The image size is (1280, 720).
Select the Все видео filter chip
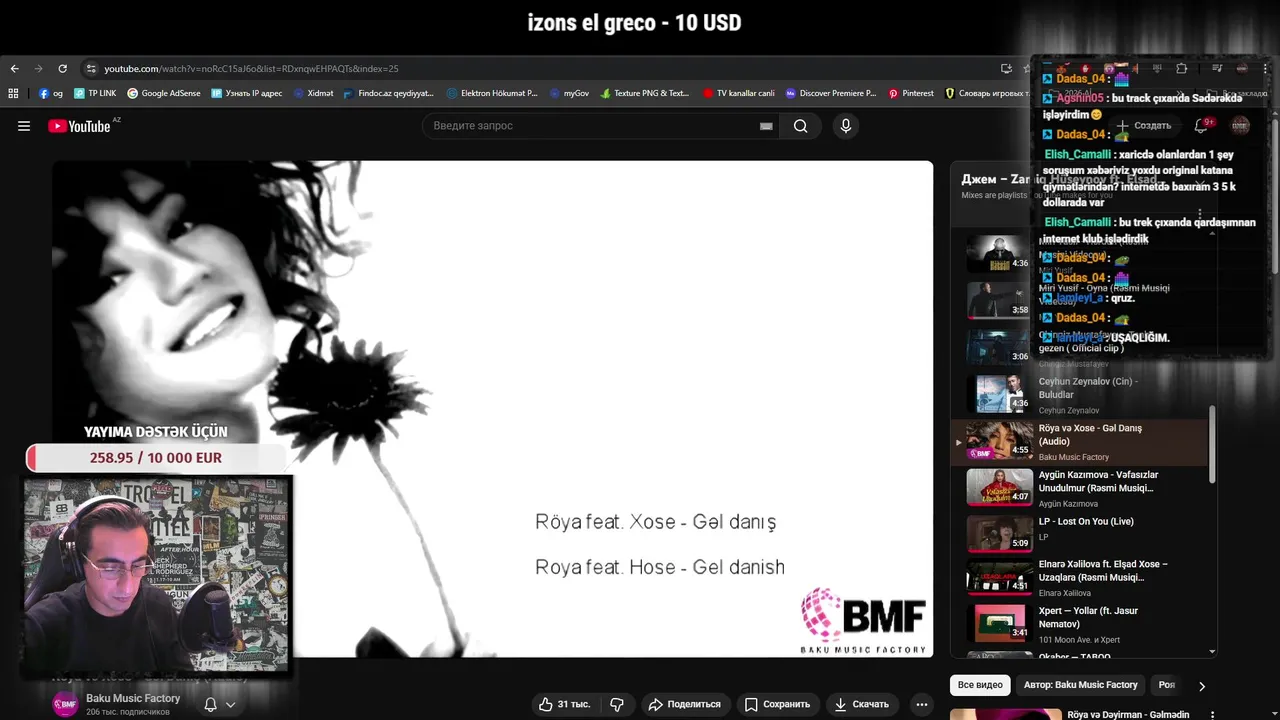(x=980, y=685)
